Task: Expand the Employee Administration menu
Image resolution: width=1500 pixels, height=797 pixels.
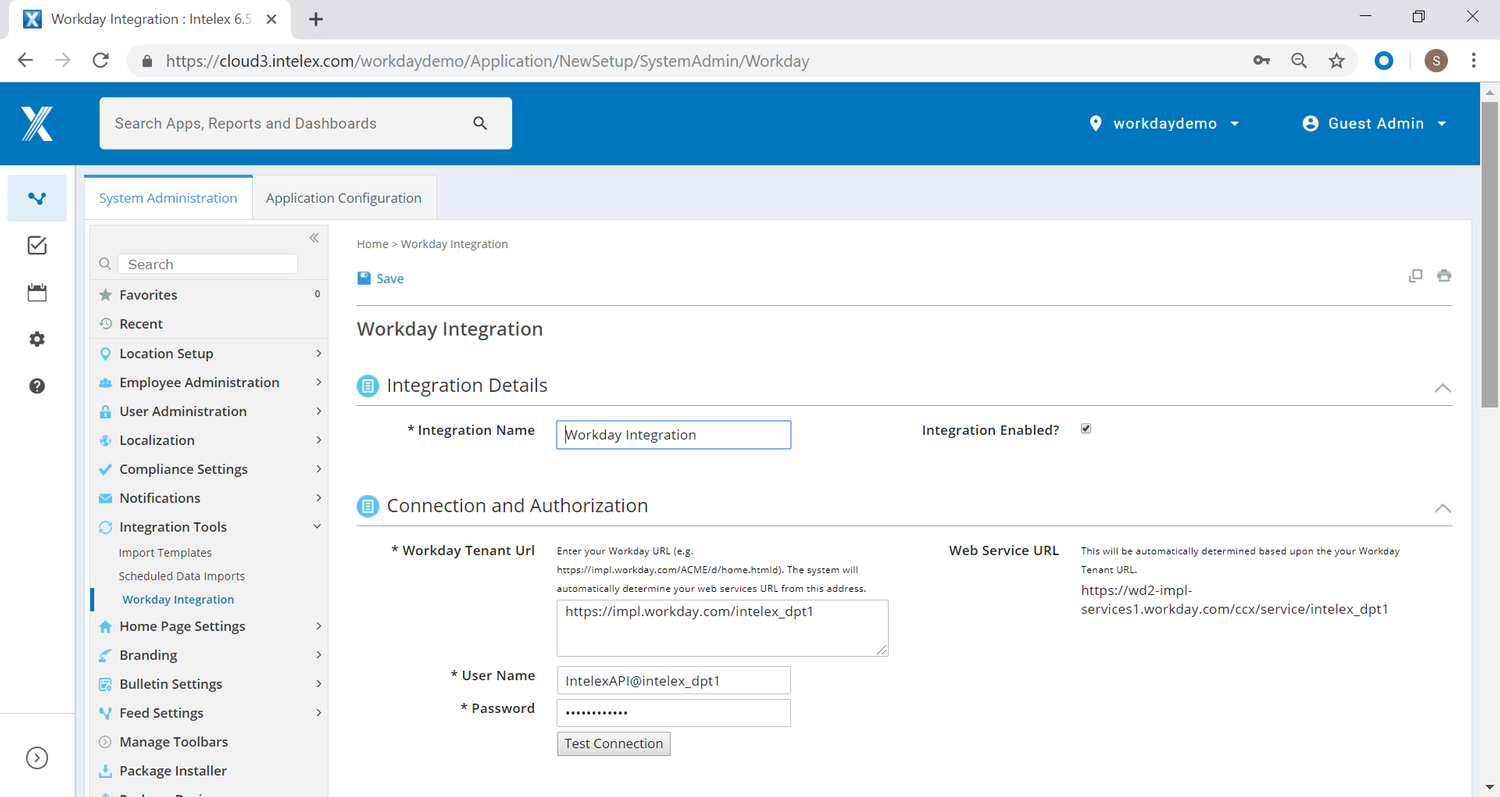Action: (x=200, y=382)
